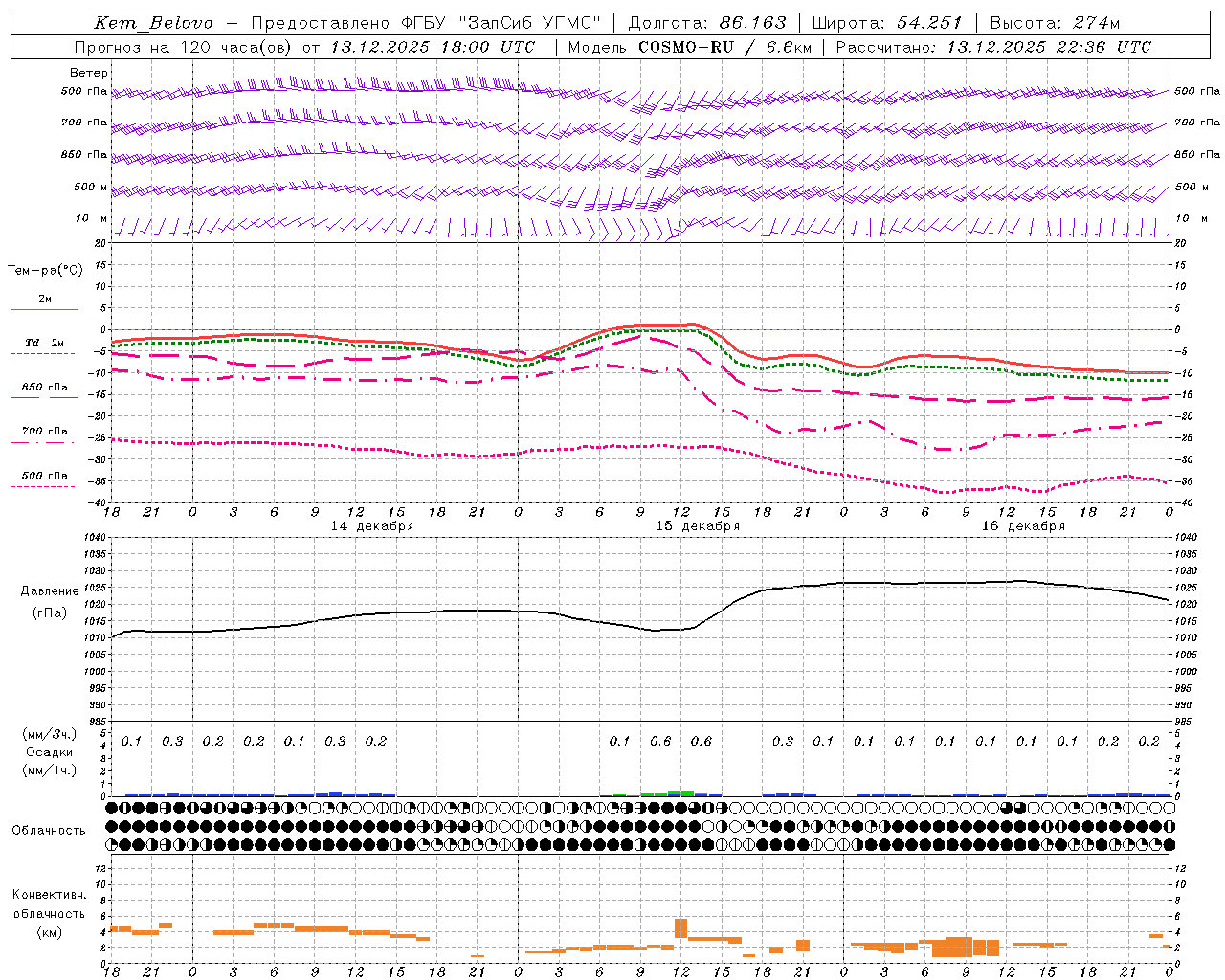
Task: Click the station name Kem_Belovo in header
Action: [x=153, y=23]
